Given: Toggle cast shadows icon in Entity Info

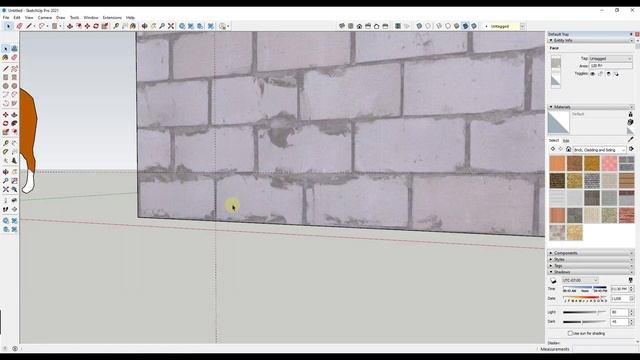Looking at the screenshot, I should point(616,74).
